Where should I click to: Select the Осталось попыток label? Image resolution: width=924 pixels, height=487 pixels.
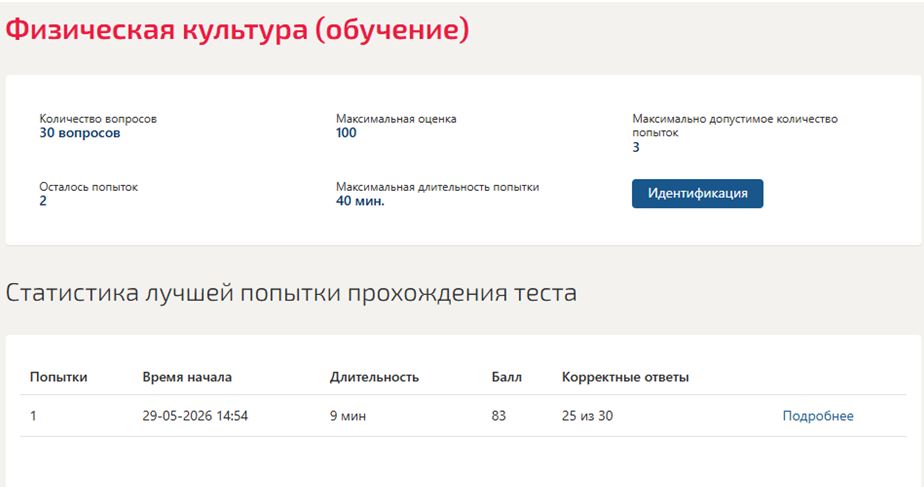[88, 187]
